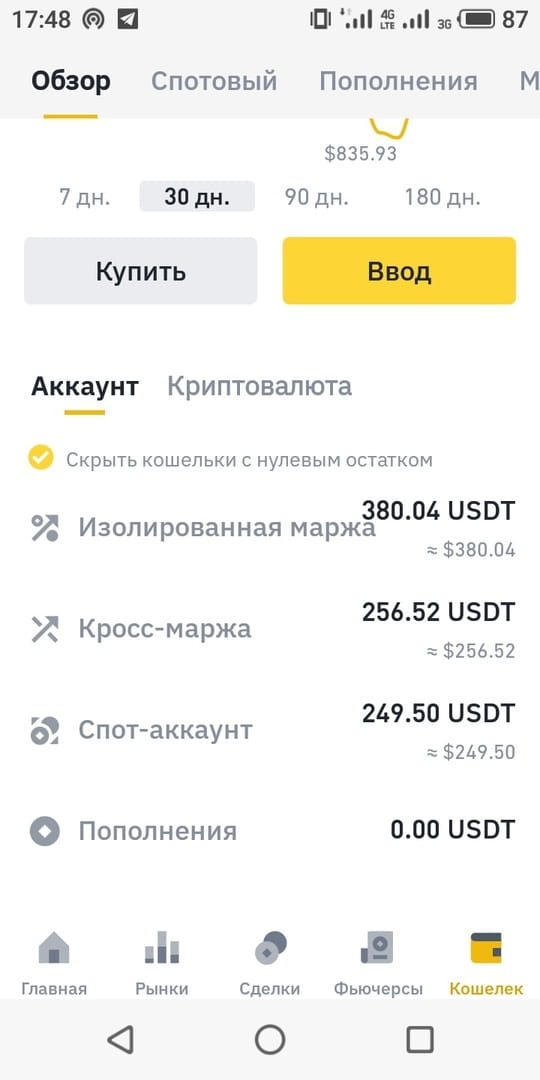Select the Кошелек wallet icon

coord(486,947)
